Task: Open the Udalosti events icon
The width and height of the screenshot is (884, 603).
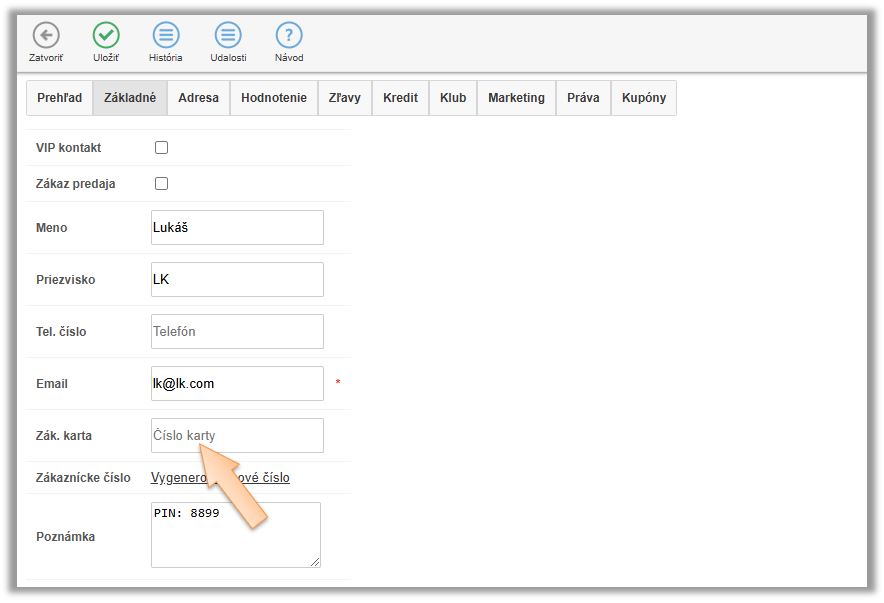Action: click(x=228, y=36)
